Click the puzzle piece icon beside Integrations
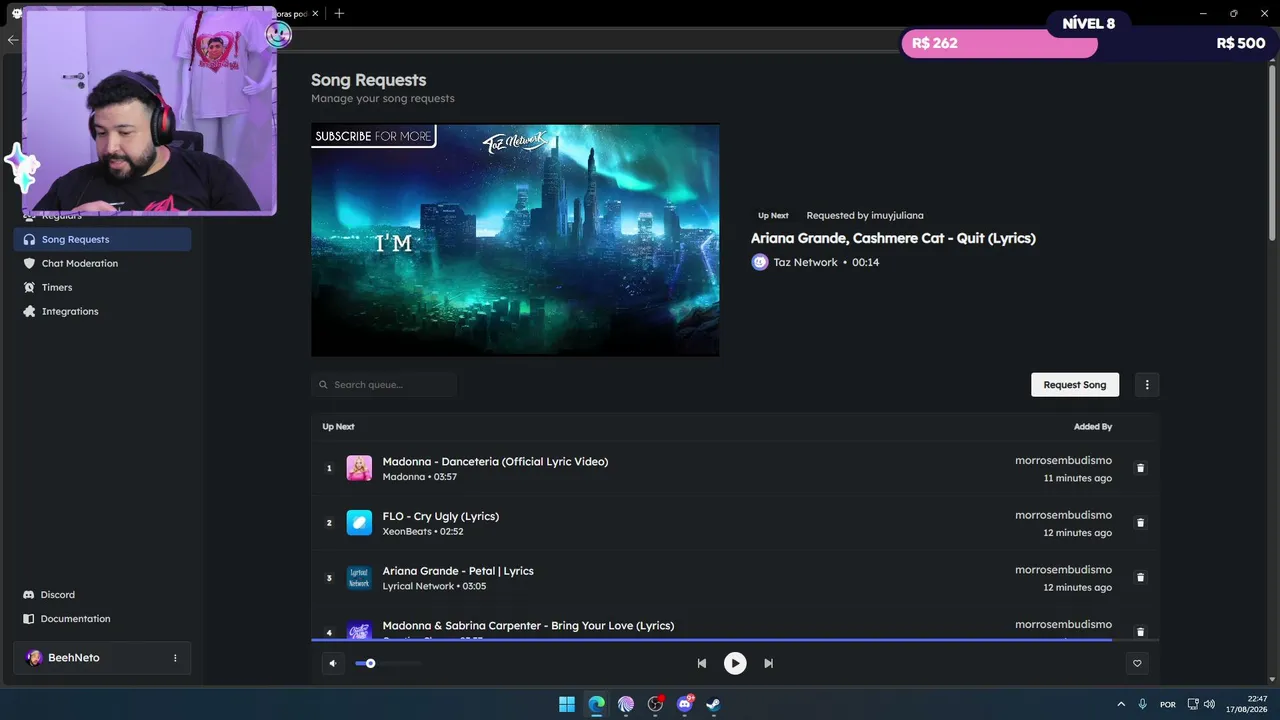The height and width of the screenshot is (720, 1280). pyautogui.click(x=29, y=311)
